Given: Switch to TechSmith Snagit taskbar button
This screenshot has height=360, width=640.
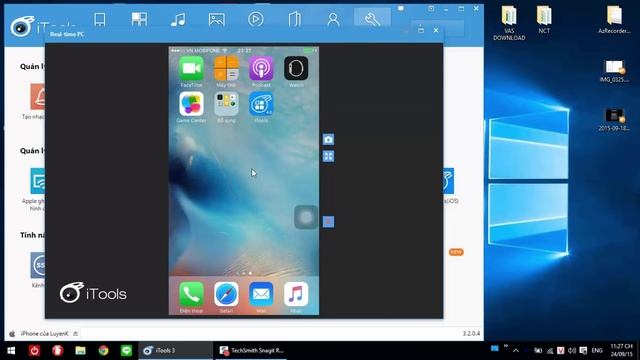Looking at the screenshot, I should coord(251,351).
